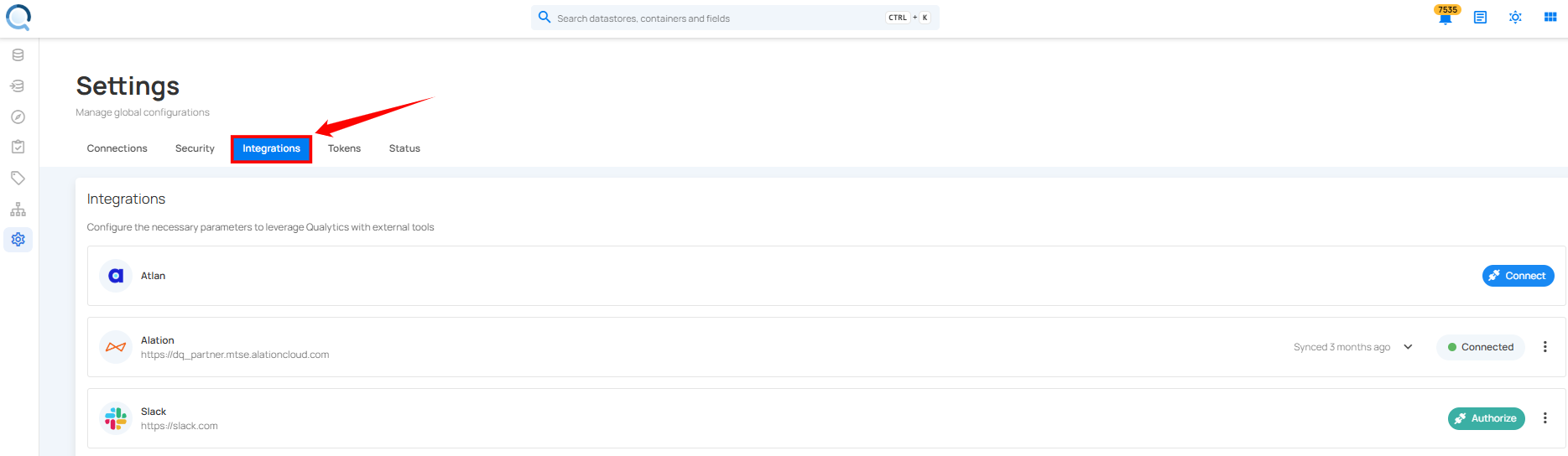Switch to the Status tab

click(x=404, y=148)
